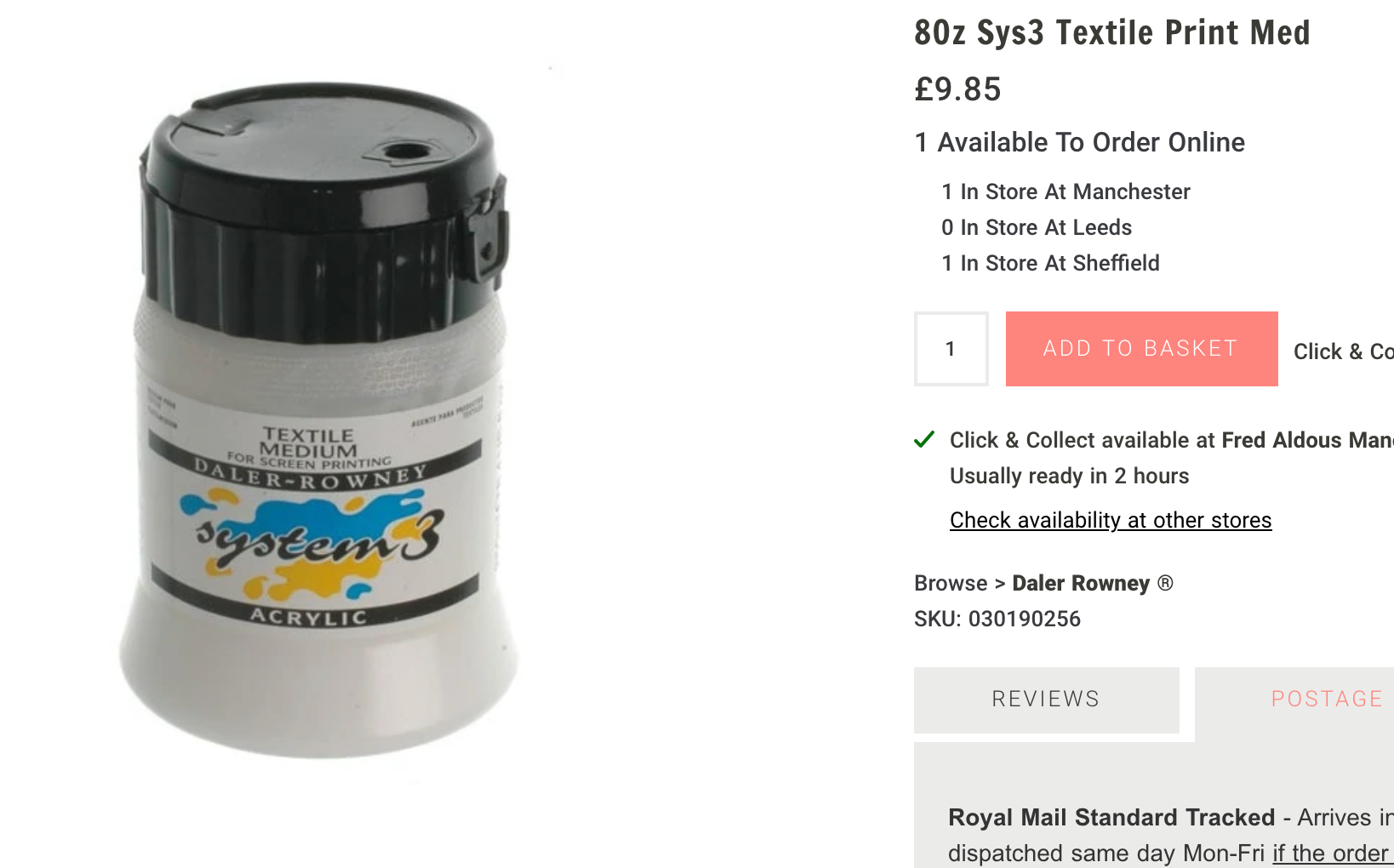1394x868 pixels.
Task: Click the Click & Collect label beside basket button
Action: [1344, 351]
